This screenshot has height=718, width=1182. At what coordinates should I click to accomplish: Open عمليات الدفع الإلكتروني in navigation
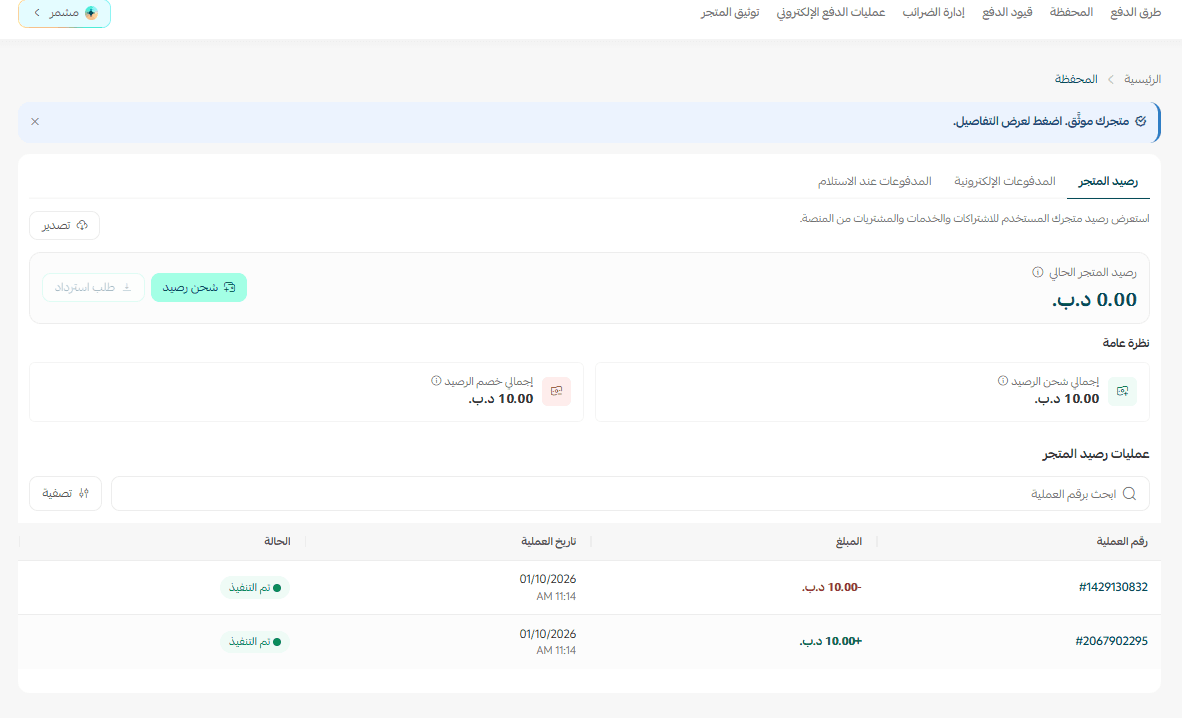(831, 13)
